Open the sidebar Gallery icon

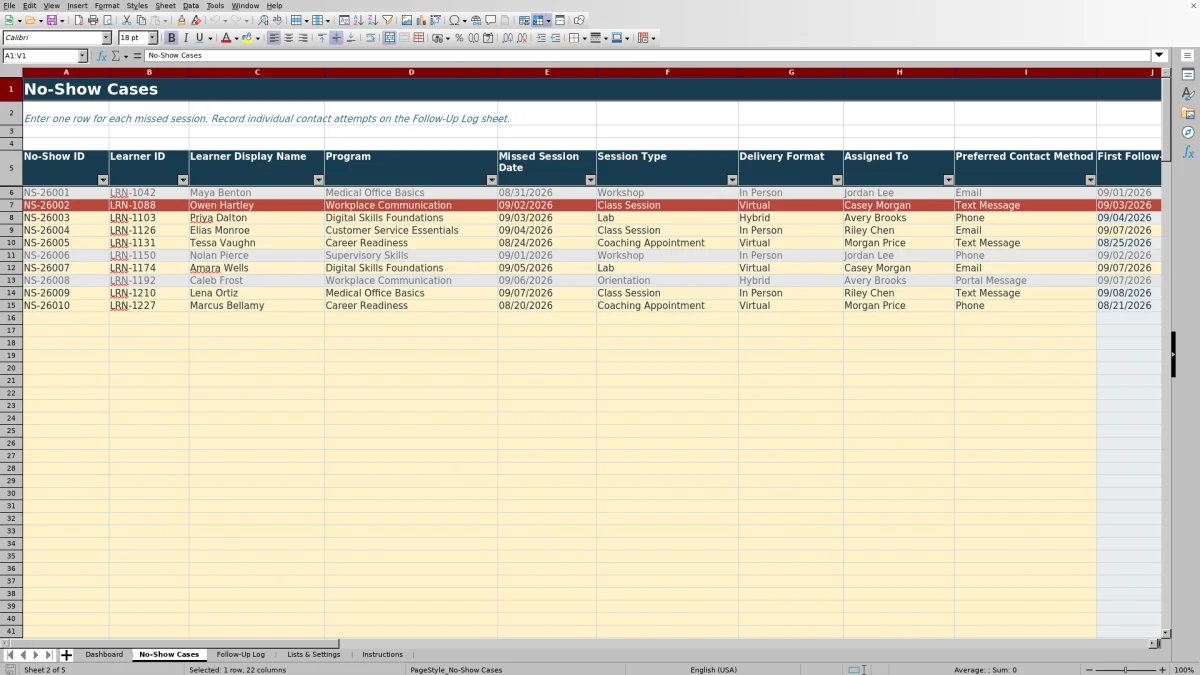(1188, 113)
